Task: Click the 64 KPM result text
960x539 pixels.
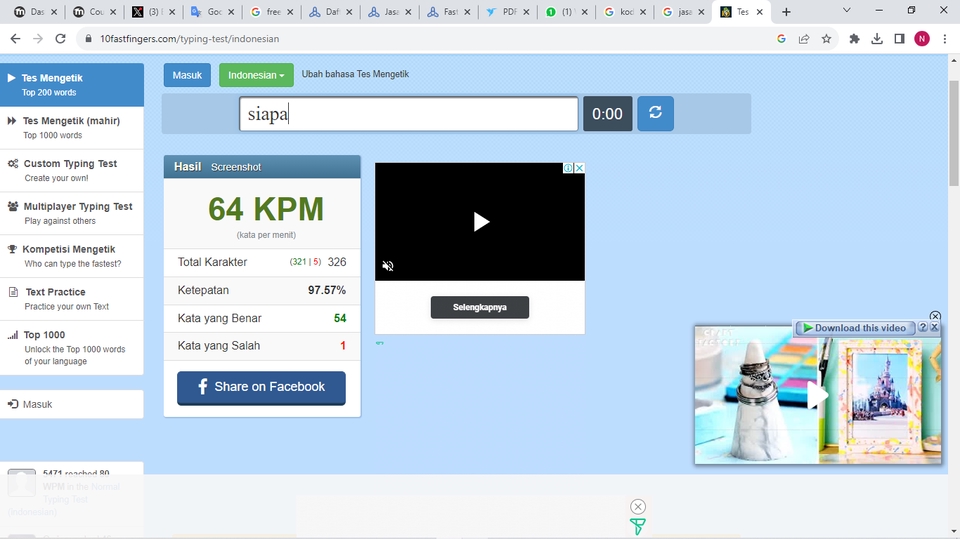Action: (266, 209)
